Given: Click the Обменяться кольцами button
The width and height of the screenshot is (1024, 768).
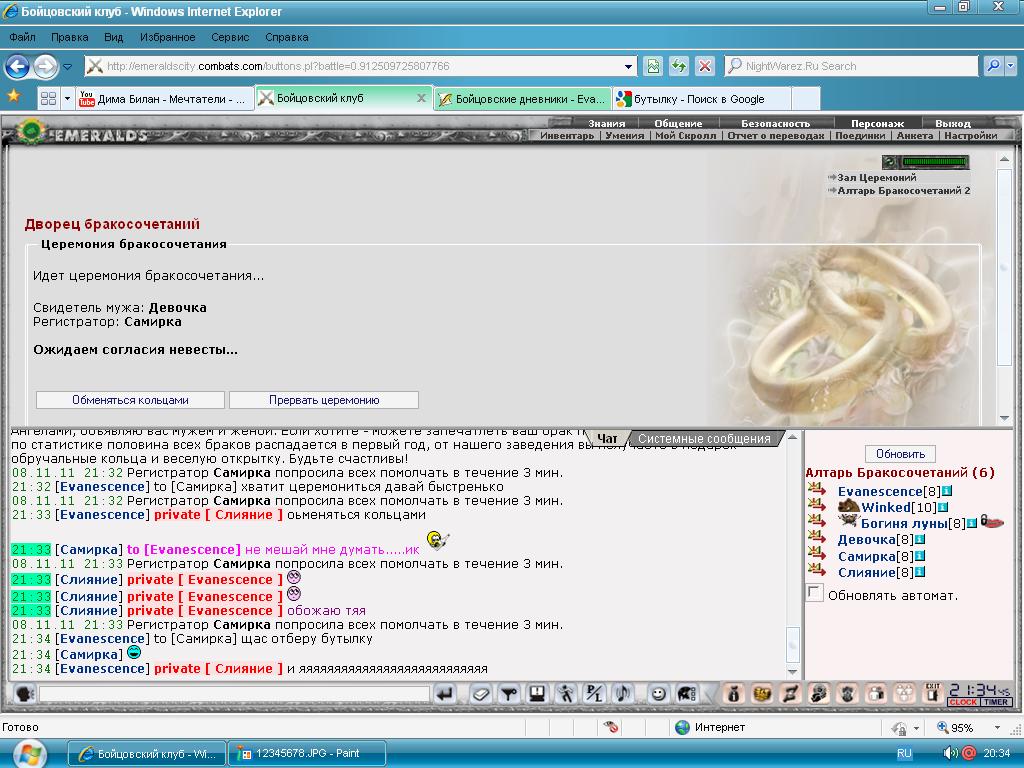Looking at the screenshot, I should tap(131, 400).
